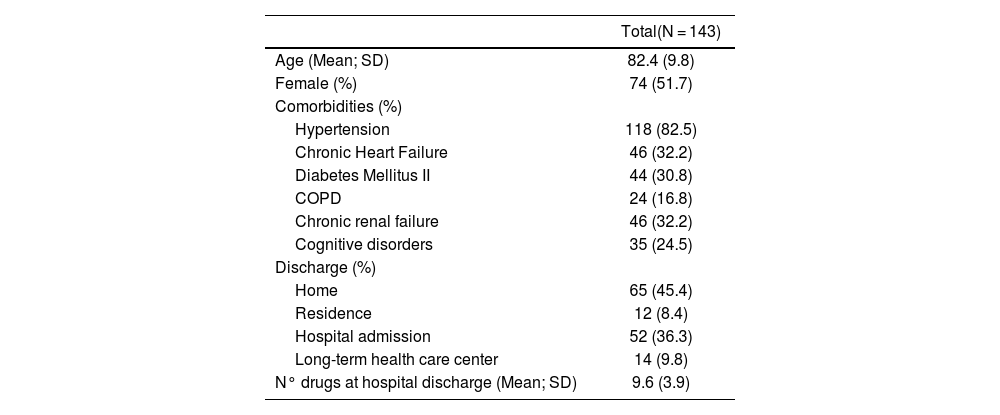Click the Hypertension value 118 (82.5)
The height and width of the screenshot is (415, 1000).
(x=661, y=129)
